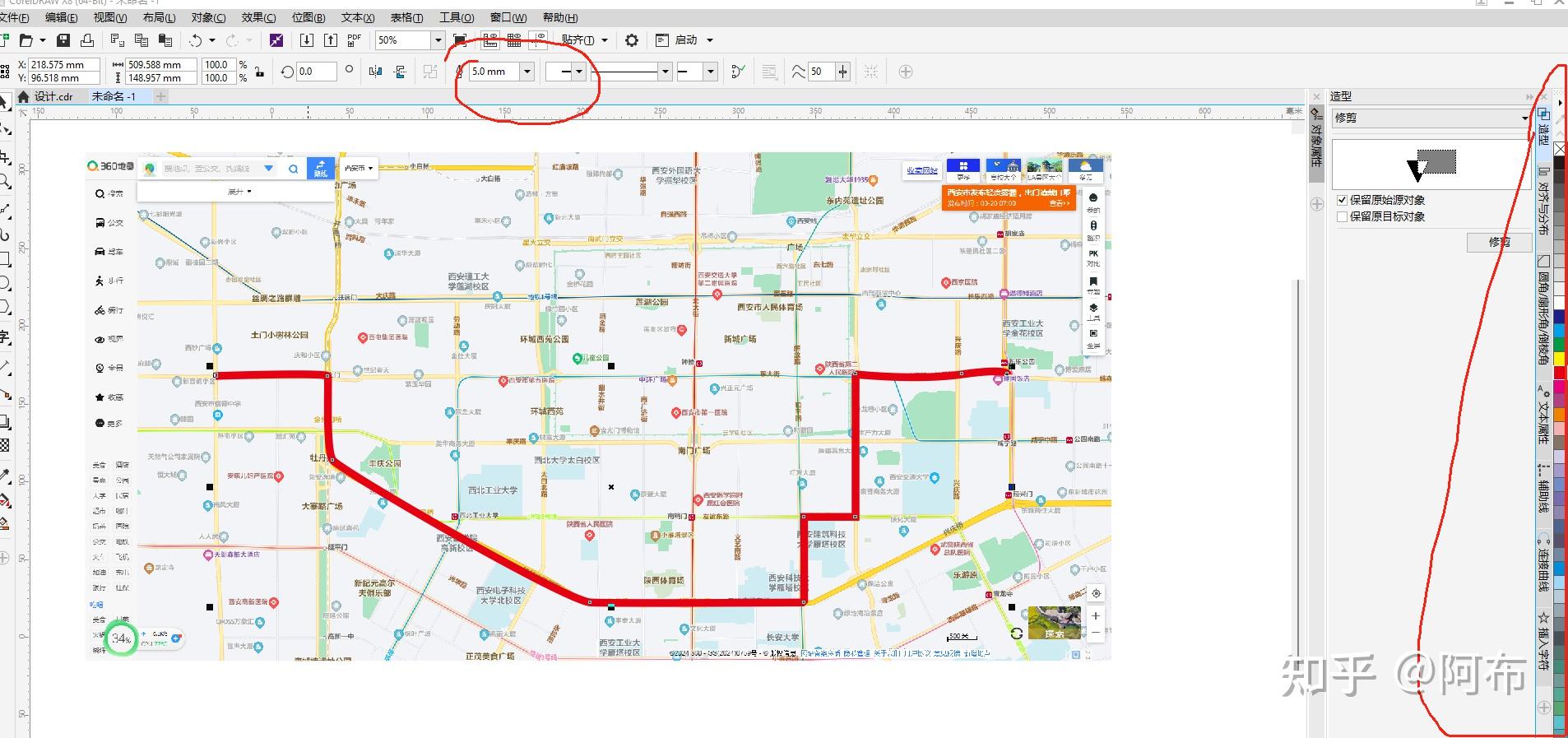Open the 位图(B) menu
This screenshot has width=1568, height=738.
pyautogui.click(x=308, y=17)
